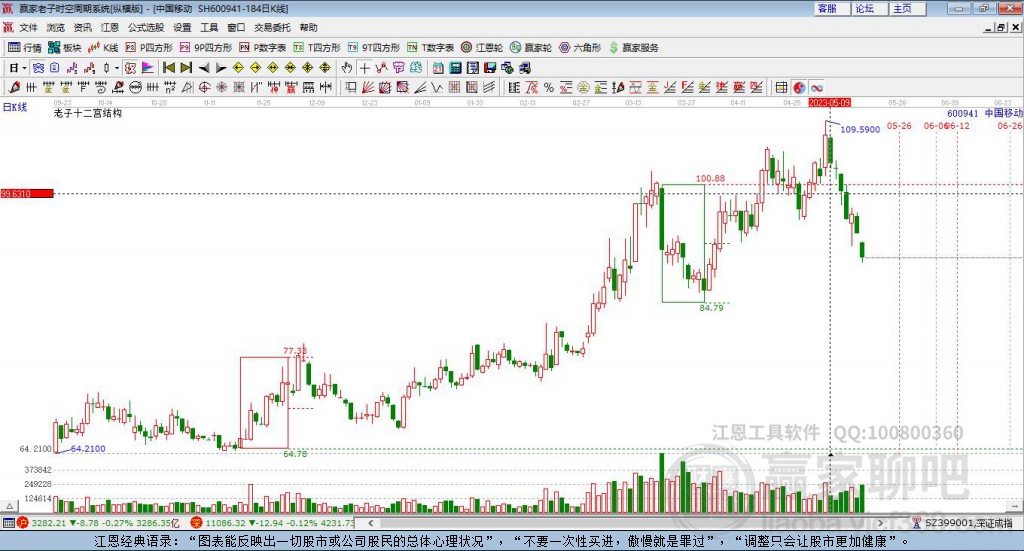
Task: Click the yin-yang symbol icon
Action: tap(799, 87)
